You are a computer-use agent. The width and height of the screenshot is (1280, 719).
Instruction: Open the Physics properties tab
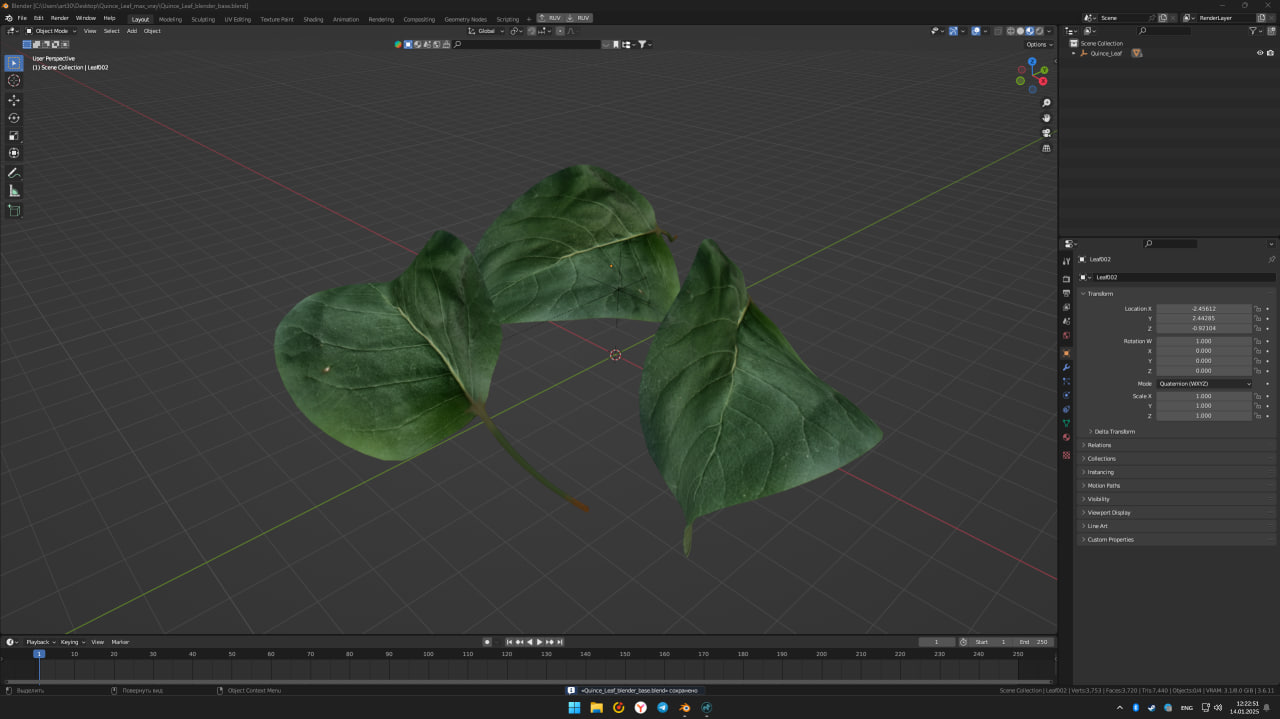click(x=1066, y=395)
